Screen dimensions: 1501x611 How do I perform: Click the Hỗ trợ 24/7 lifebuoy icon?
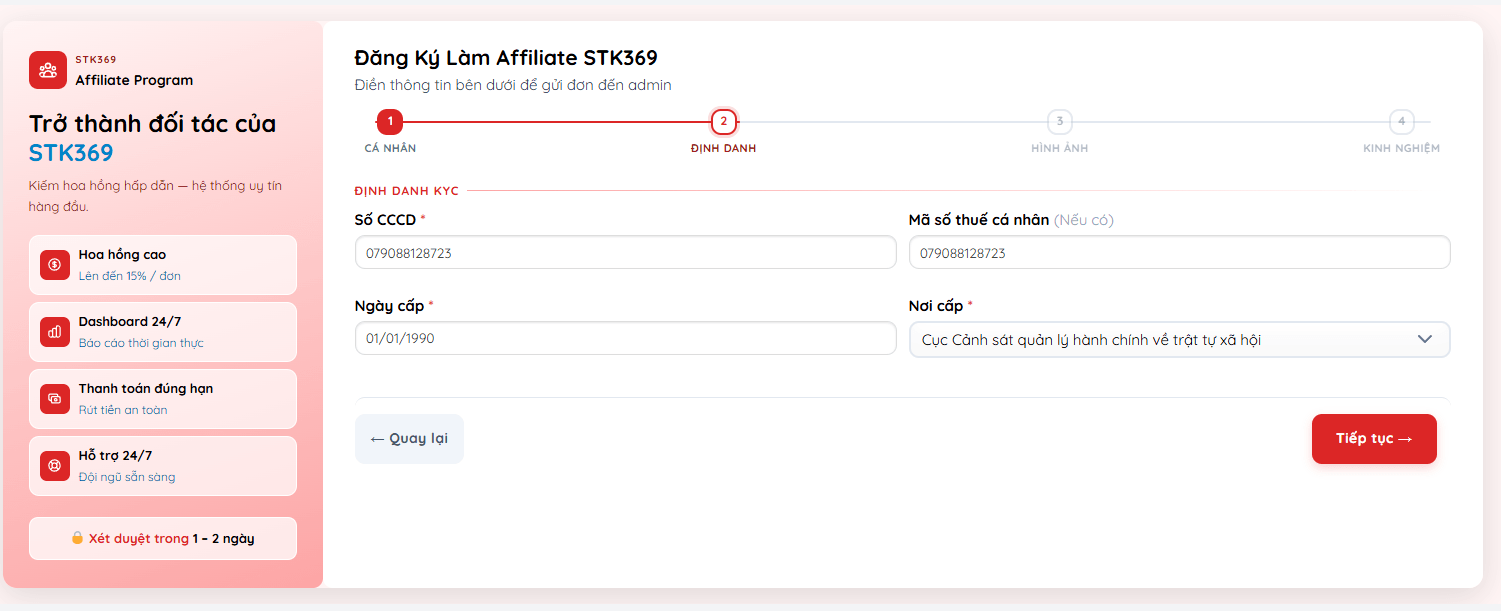[x=55, y=466]
